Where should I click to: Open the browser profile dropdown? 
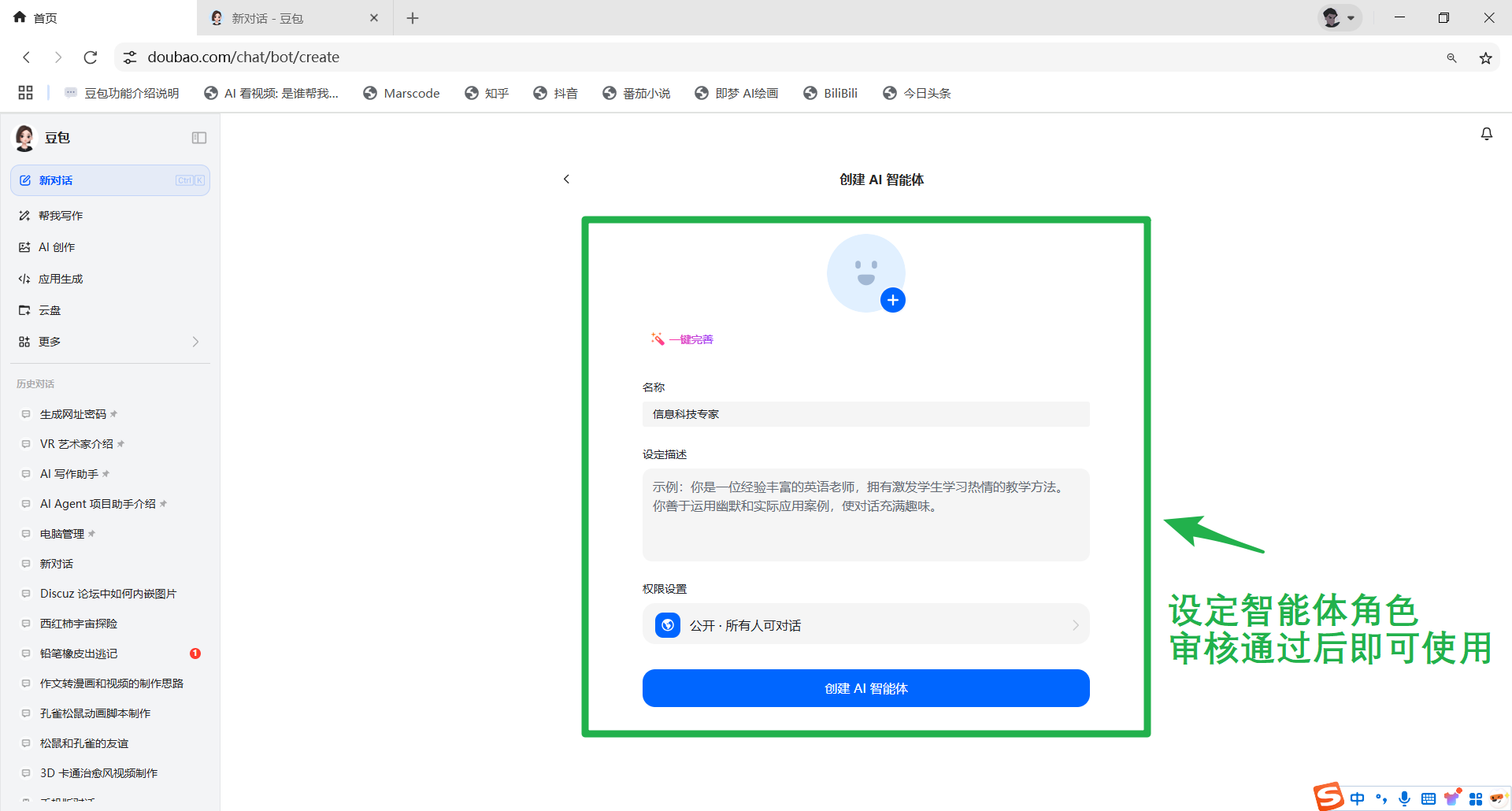1339,17
